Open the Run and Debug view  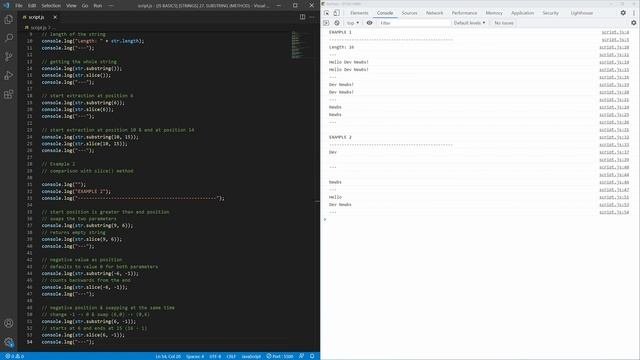[x=9, y=75]
